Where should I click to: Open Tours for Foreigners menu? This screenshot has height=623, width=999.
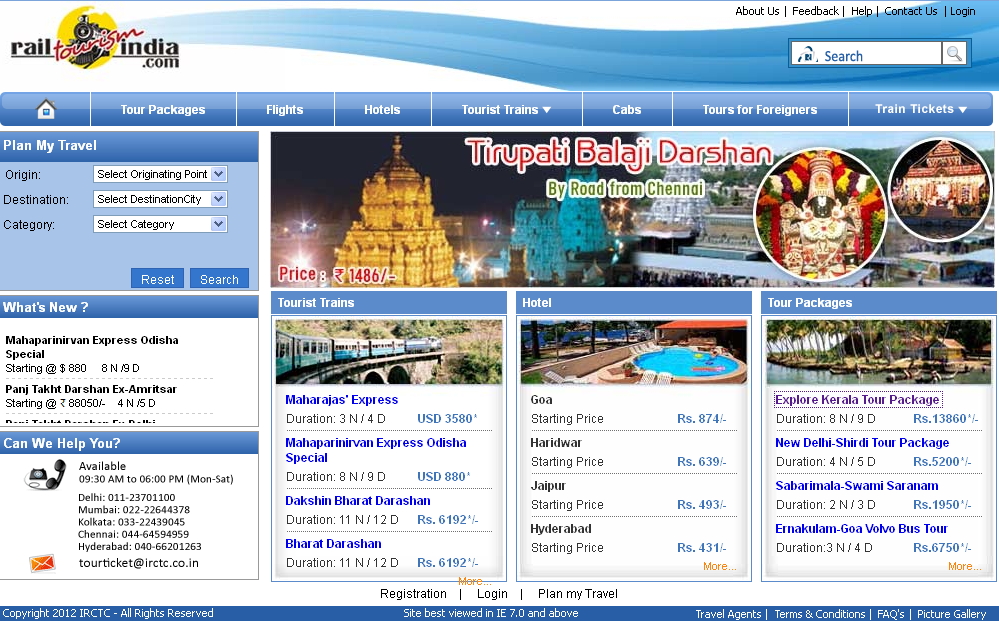click(x=760, y=110)
